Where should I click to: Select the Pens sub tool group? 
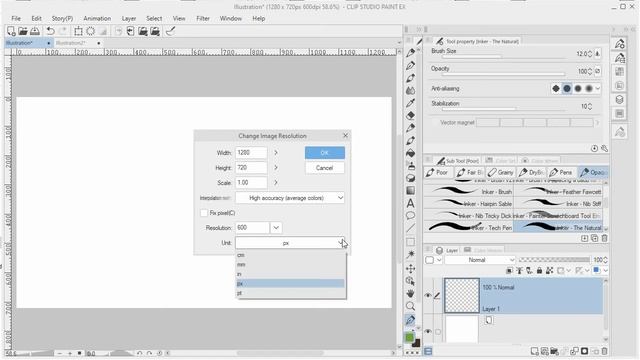coord(562,173)
